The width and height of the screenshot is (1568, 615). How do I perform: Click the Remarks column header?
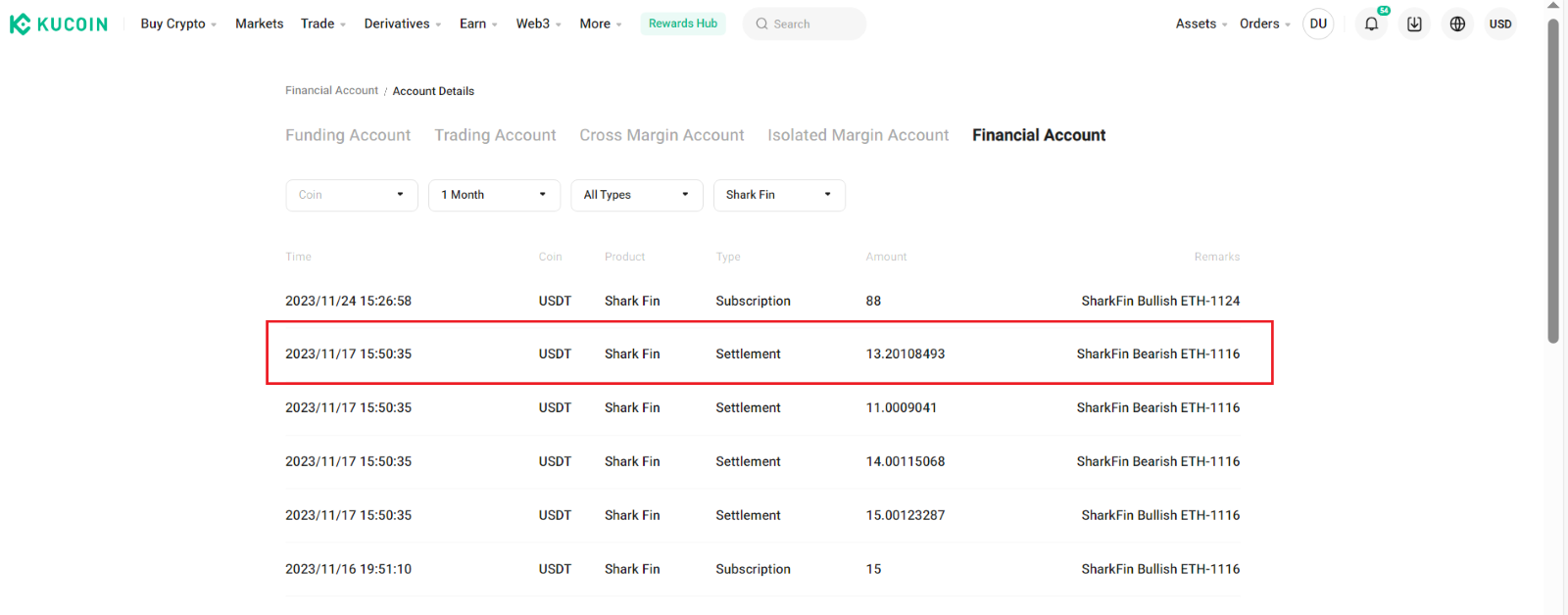[1217, 257]
